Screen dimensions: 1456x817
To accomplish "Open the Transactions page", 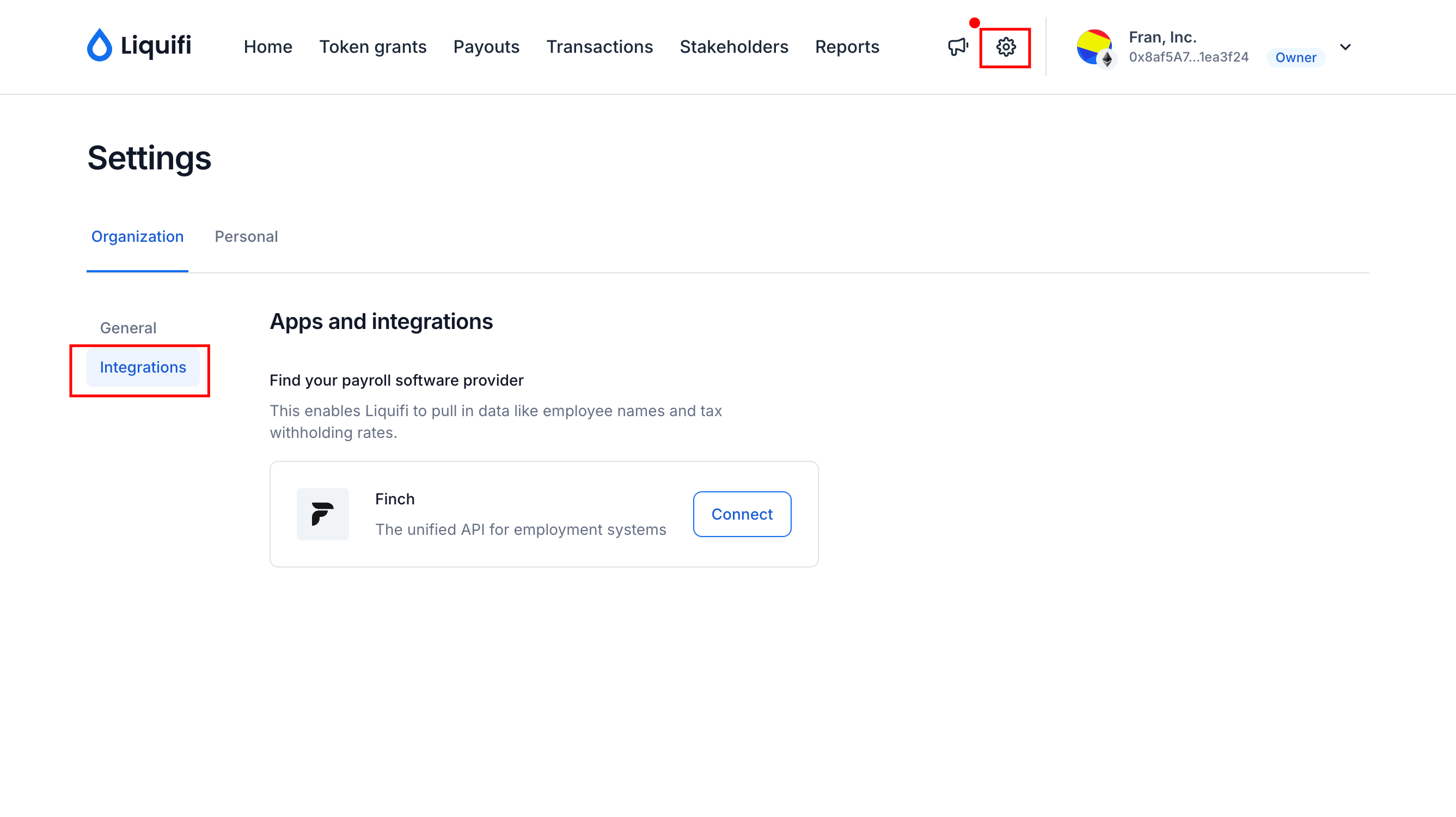I will (599, 47).
